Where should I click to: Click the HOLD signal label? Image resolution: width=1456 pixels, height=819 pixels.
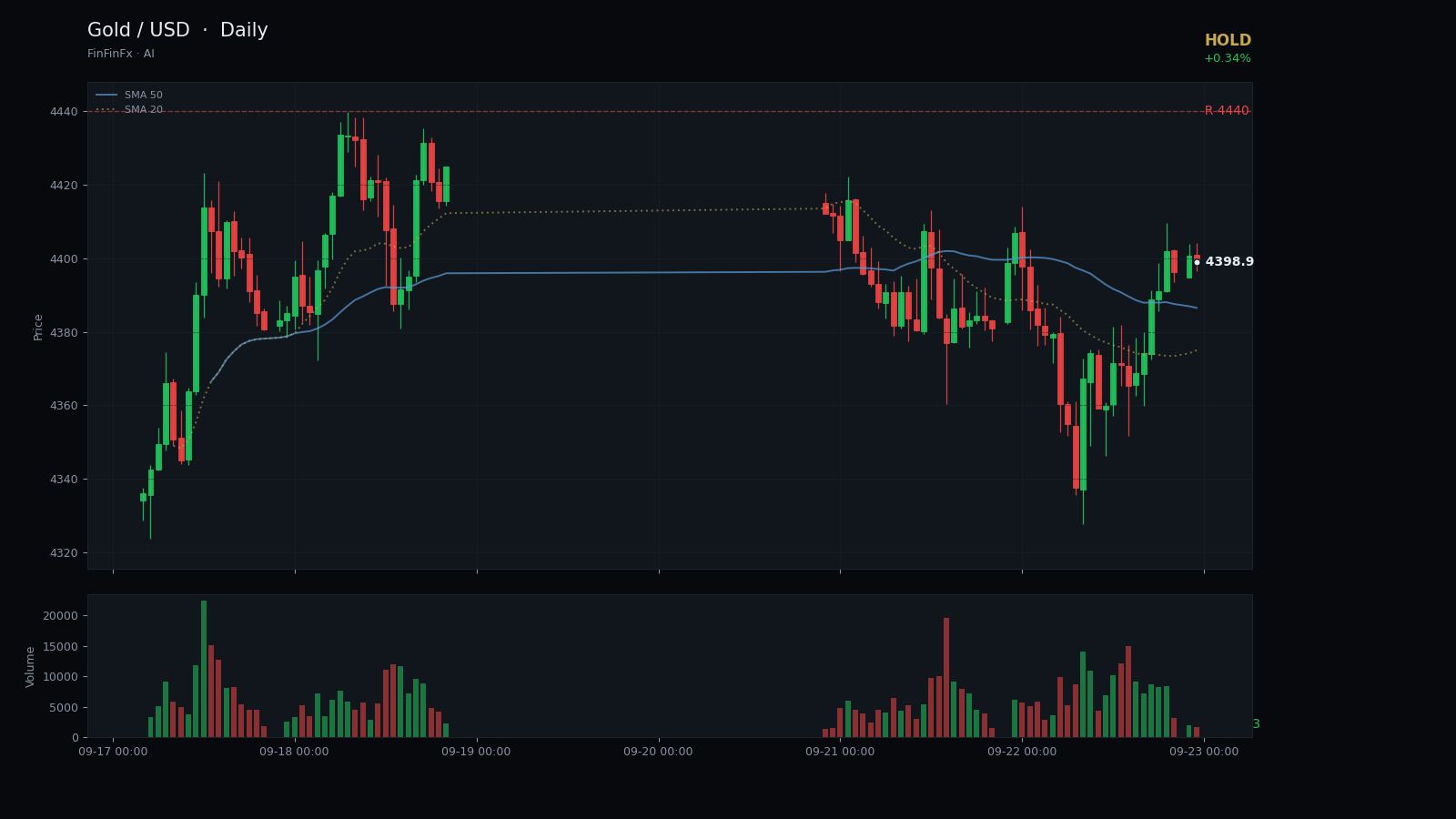pyautogui.click(x=1228, y=41)
